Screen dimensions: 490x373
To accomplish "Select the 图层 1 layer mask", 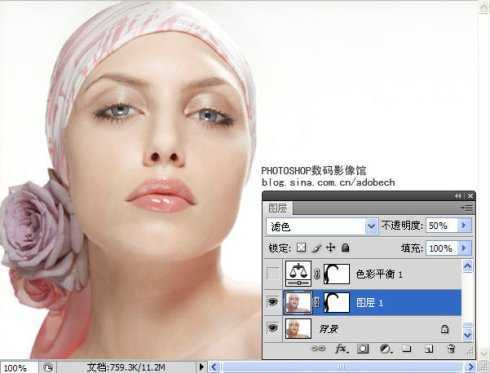I will tap(337, 302).
